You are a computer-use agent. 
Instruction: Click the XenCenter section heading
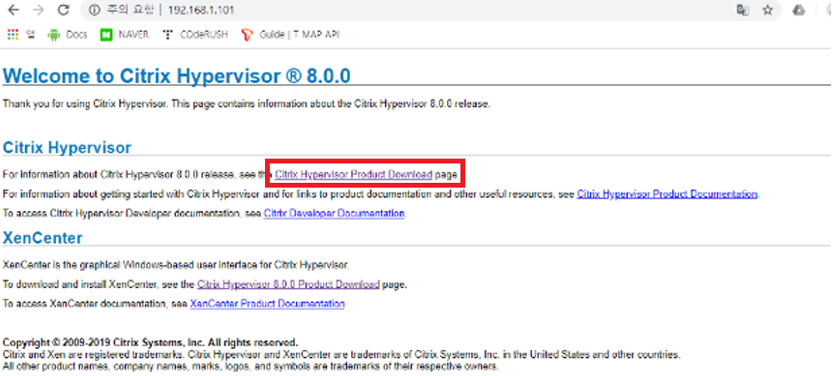pos(43,237)
